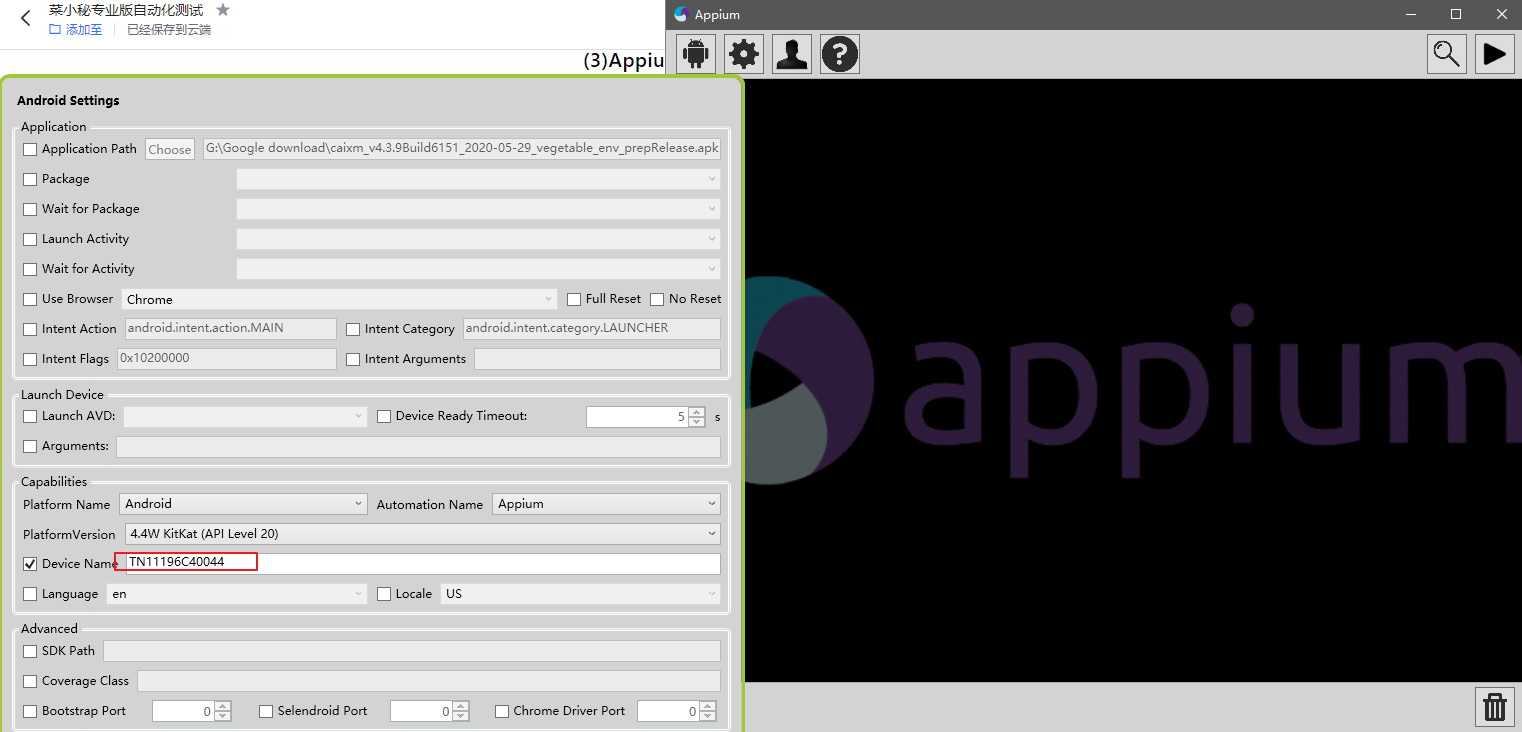The height and width of the screenshot is (732, 1522).
Task: Expand the Wait for Activity dropdown
Action: coord(478,269)
